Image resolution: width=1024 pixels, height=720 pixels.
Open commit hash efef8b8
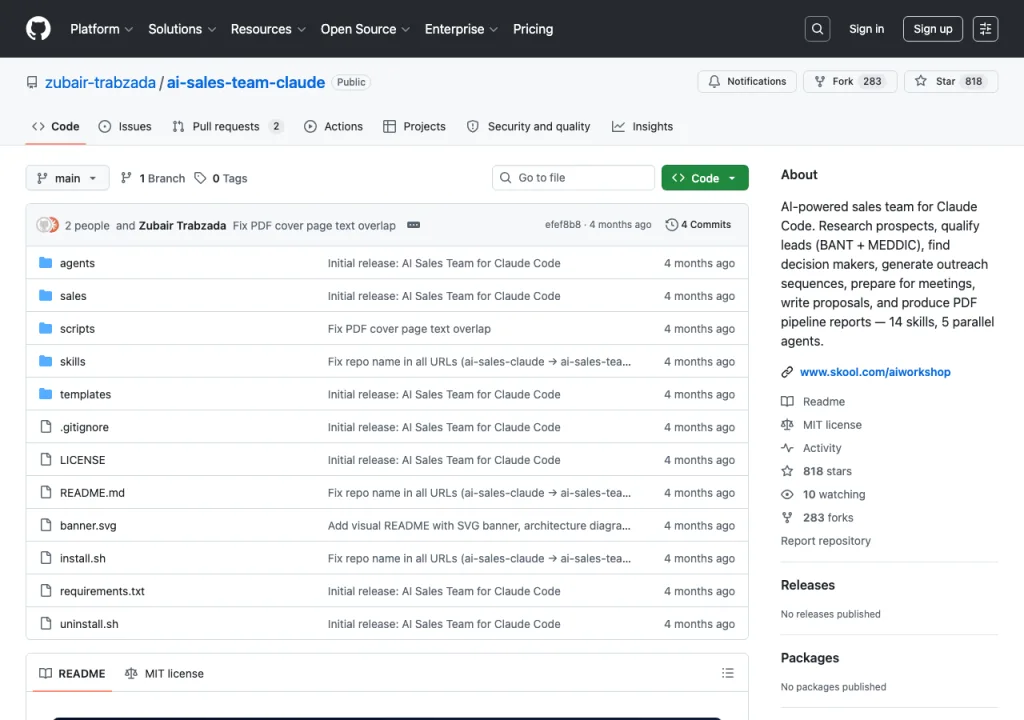[562, 225]
